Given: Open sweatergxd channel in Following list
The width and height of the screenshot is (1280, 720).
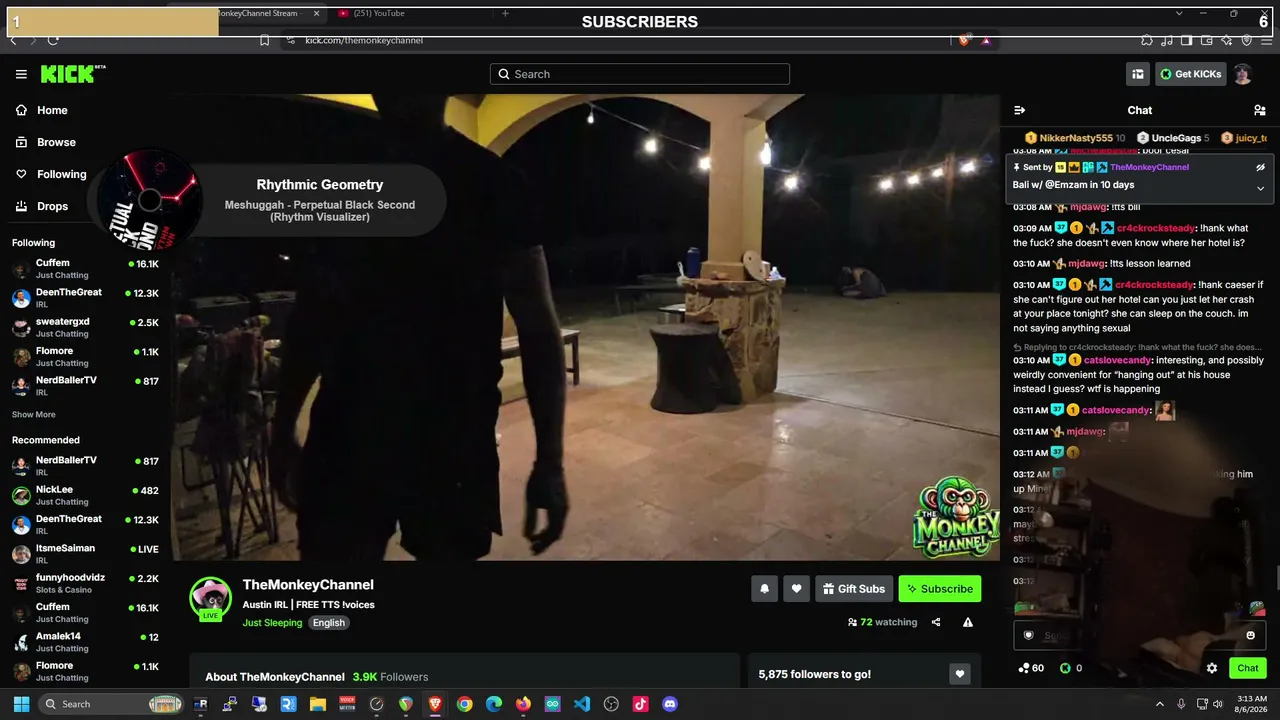Looking at the screenshot, I should coord(85,327).
